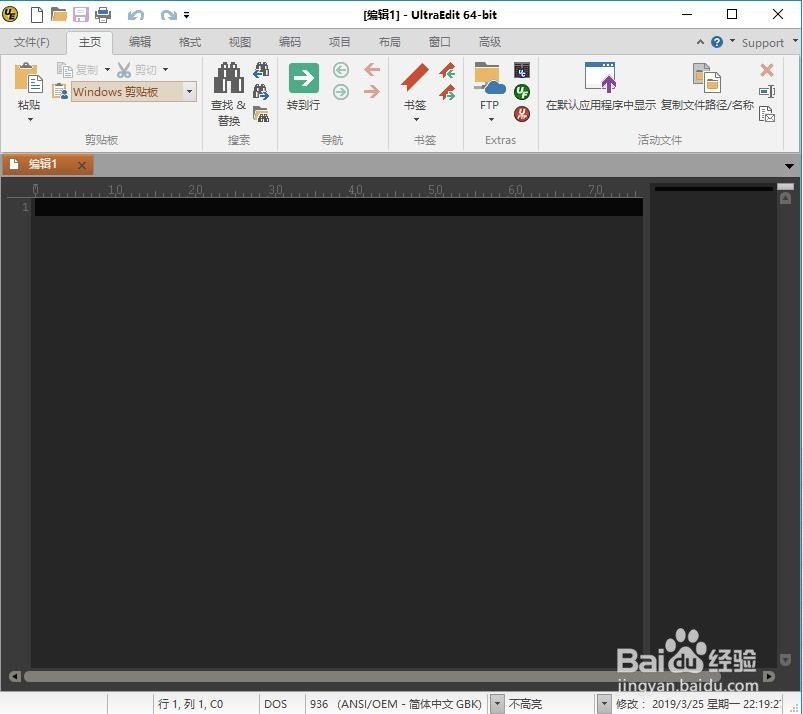
Task: Open the File (文件(F)) menu
Action: coord(32,42)
